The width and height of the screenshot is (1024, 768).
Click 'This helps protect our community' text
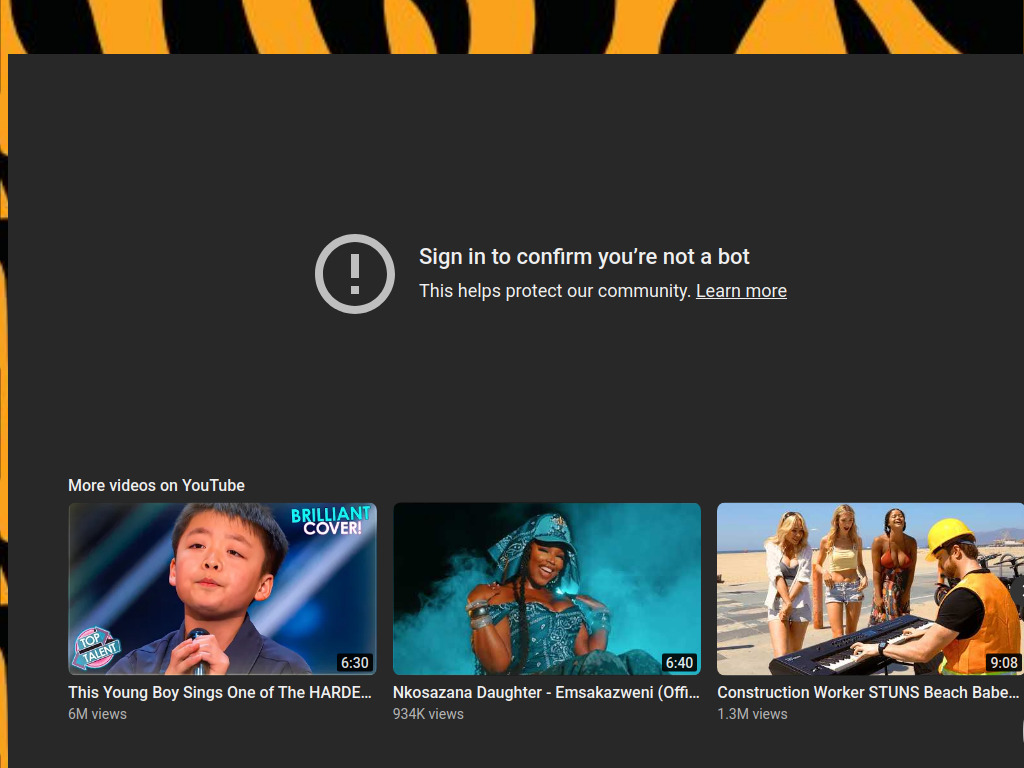click(x=554, y=291)
